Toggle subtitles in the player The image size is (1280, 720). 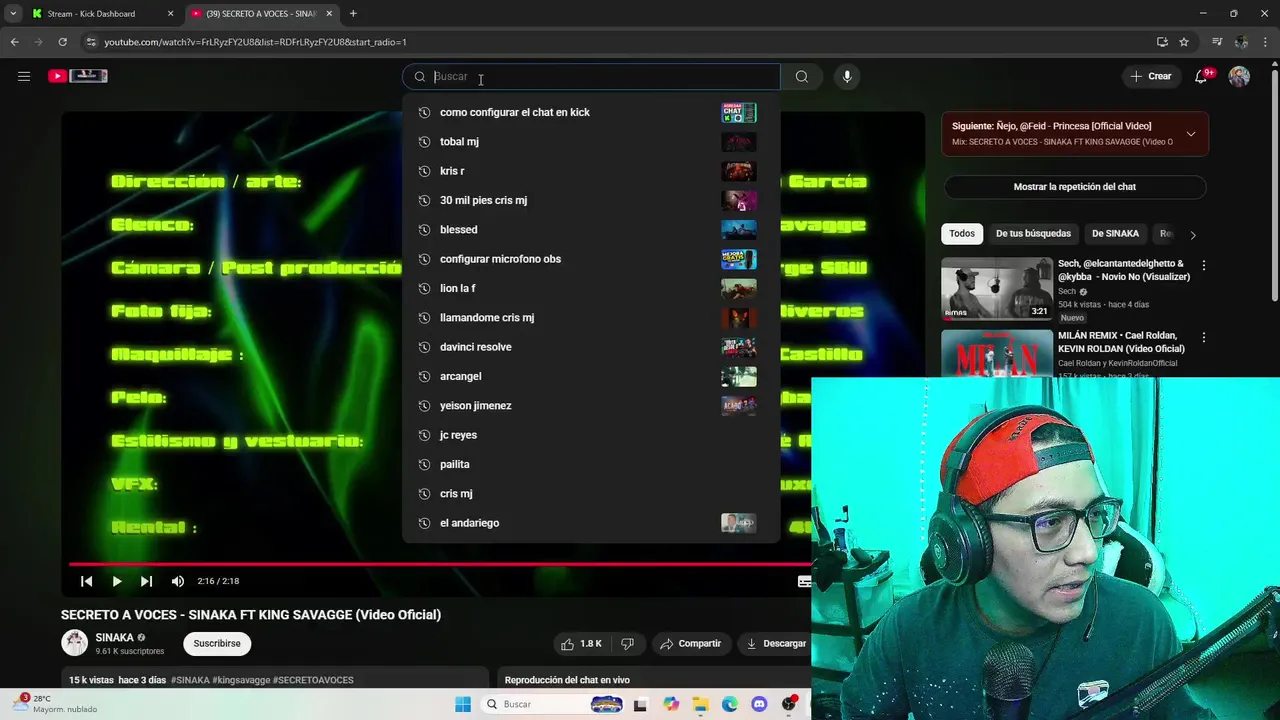803,581
